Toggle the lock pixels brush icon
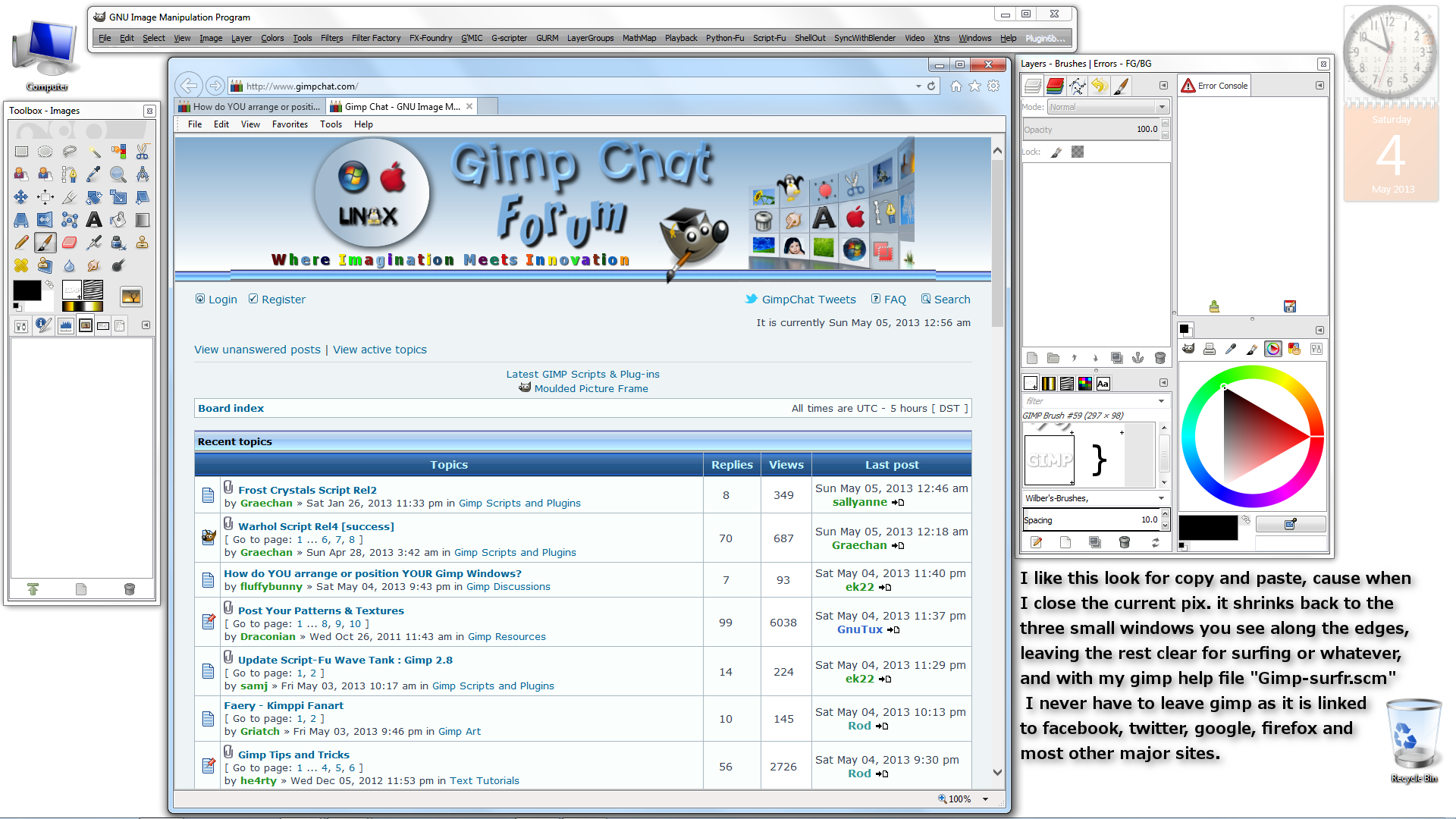This screenshot has width=1456, height=819. click(x=1056, y=152)
